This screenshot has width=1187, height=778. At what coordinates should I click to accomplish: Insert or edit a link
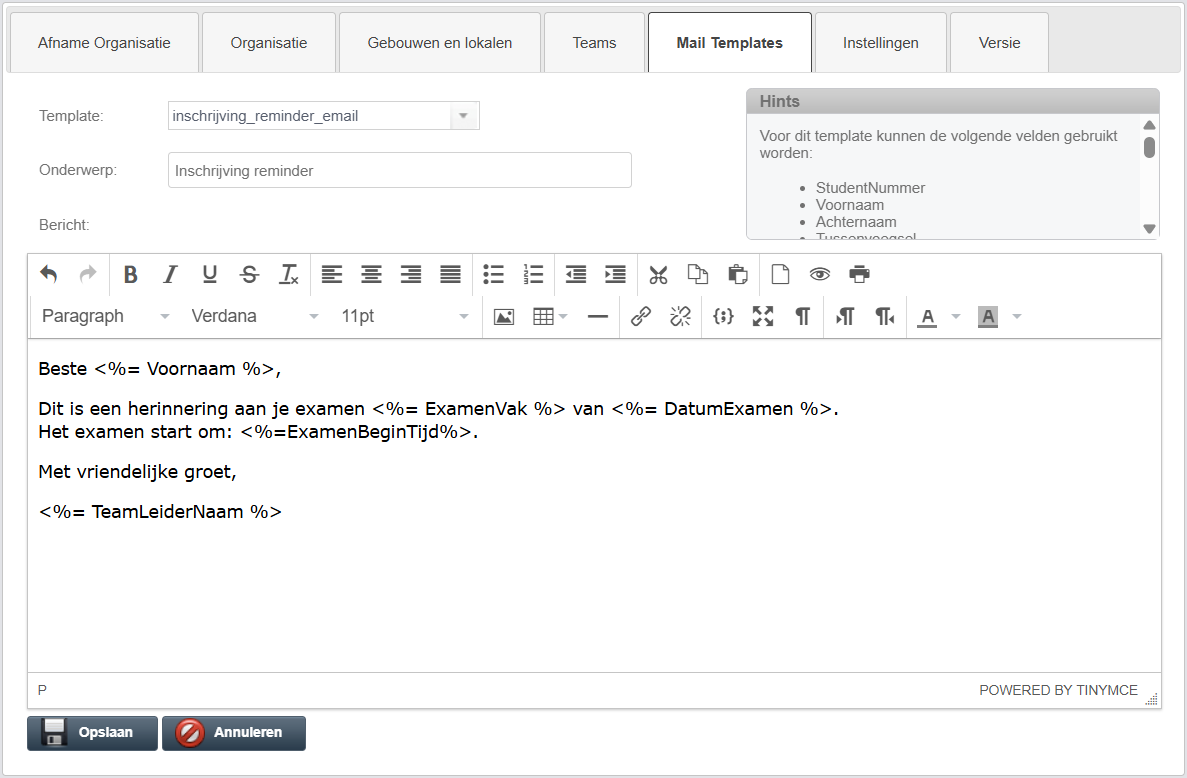pyautogui.click(x=641, y=316)
